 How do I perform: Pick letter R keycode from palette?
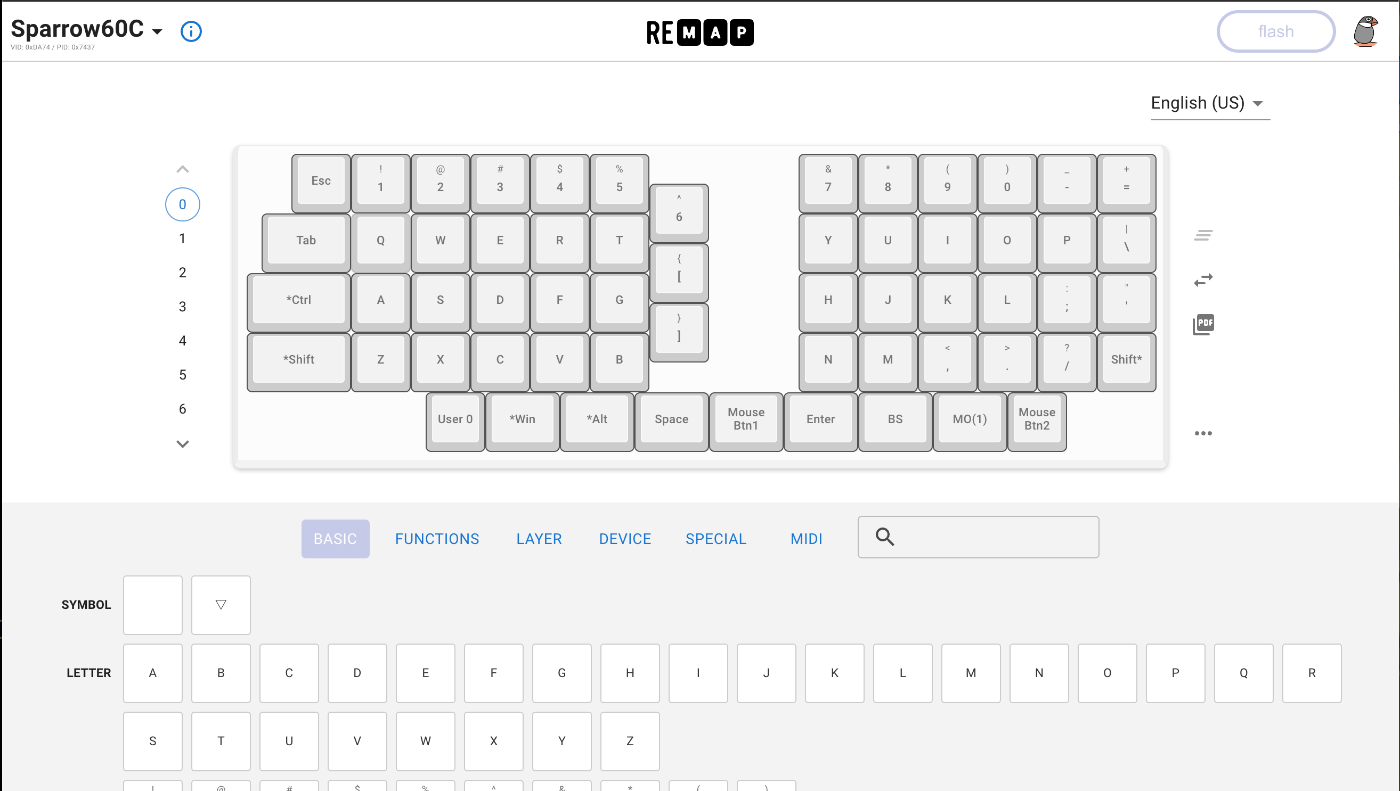[x=1312, y=673]
